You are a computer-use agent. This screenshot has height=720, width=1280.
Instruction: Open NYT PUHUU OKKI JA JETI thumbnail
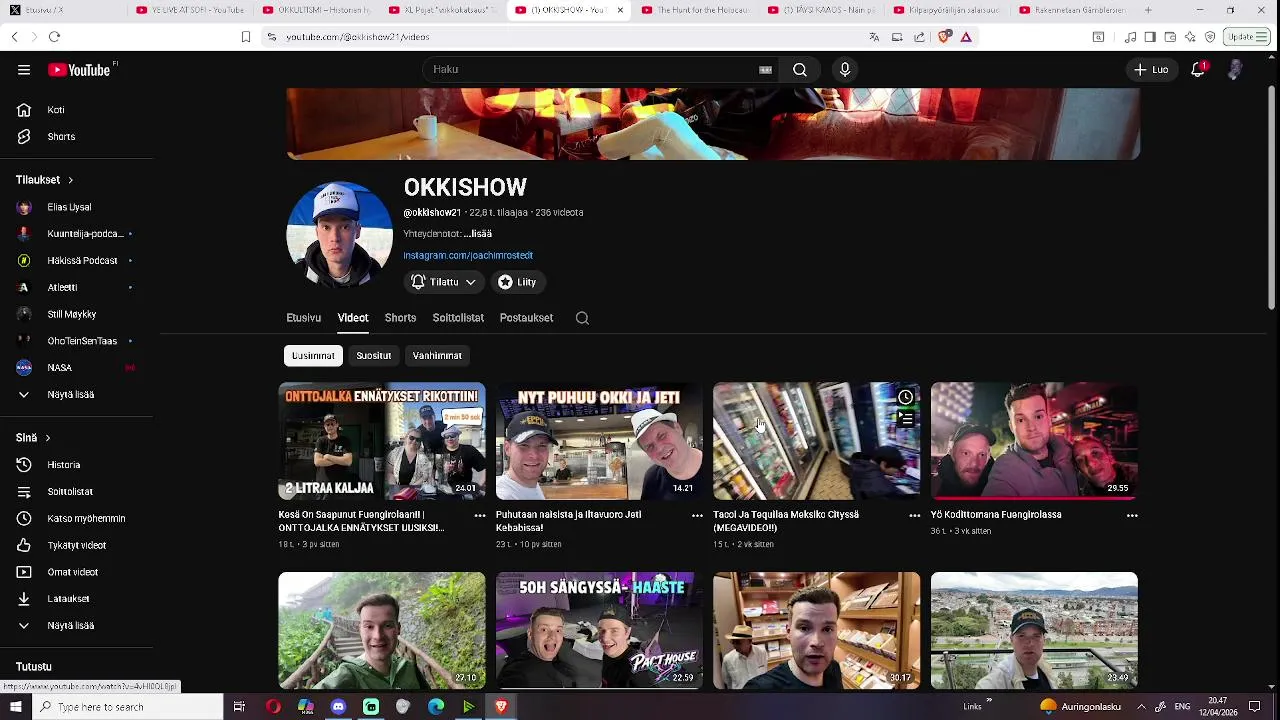click(x=599, y=441)
